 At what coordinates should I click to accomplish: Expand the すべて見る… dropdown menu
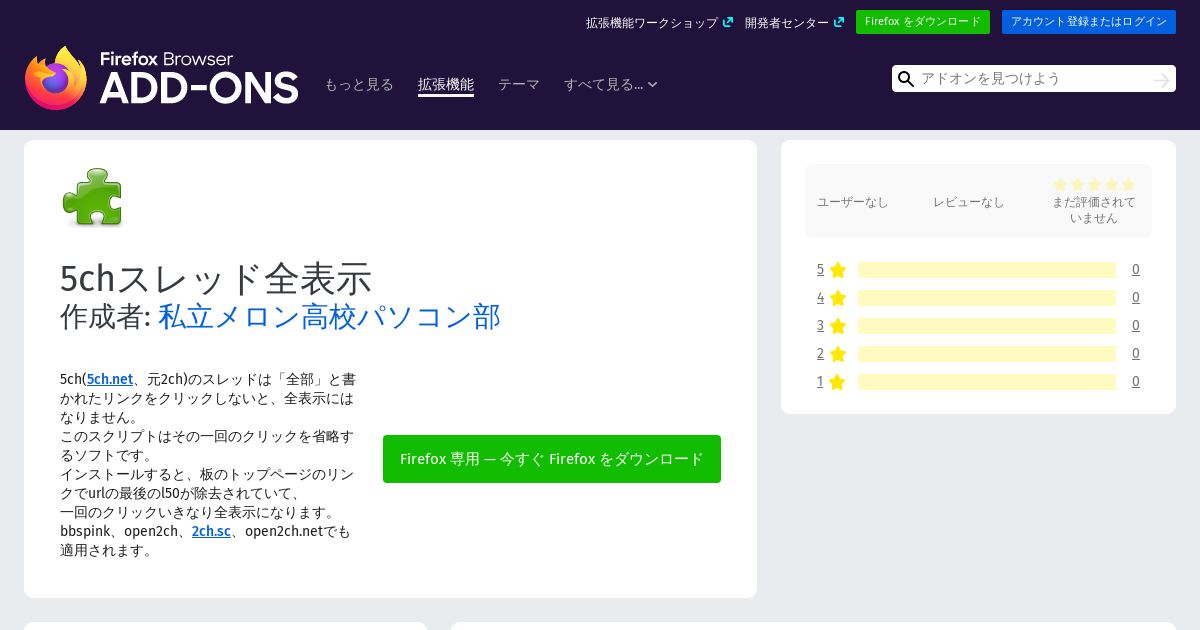(x=610, y=85)
